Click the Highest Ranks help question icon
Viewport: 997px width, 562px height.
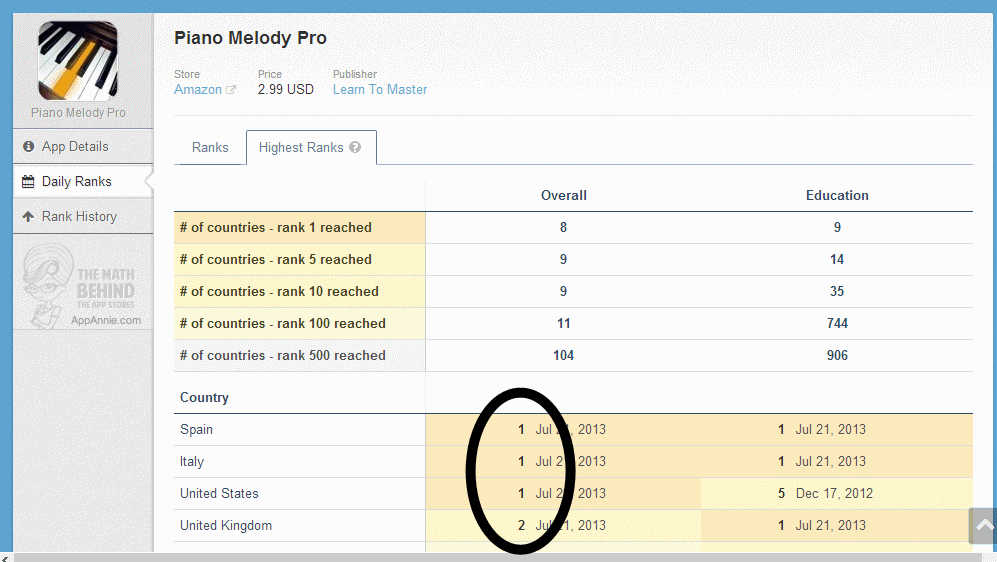[355, 148]
